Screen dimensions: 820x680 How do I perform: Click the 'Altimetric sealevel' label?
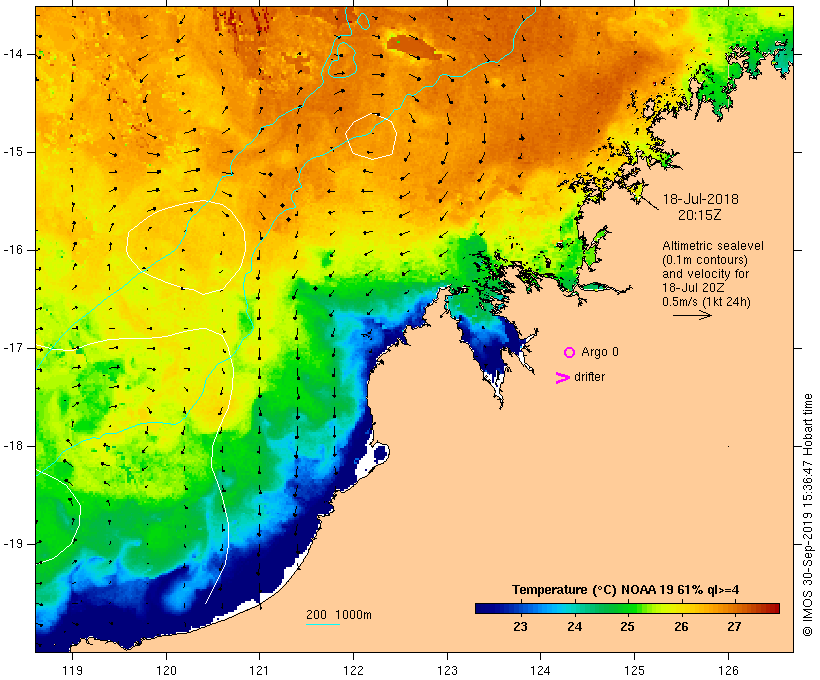pyautogui.click(x=713, y=246)
